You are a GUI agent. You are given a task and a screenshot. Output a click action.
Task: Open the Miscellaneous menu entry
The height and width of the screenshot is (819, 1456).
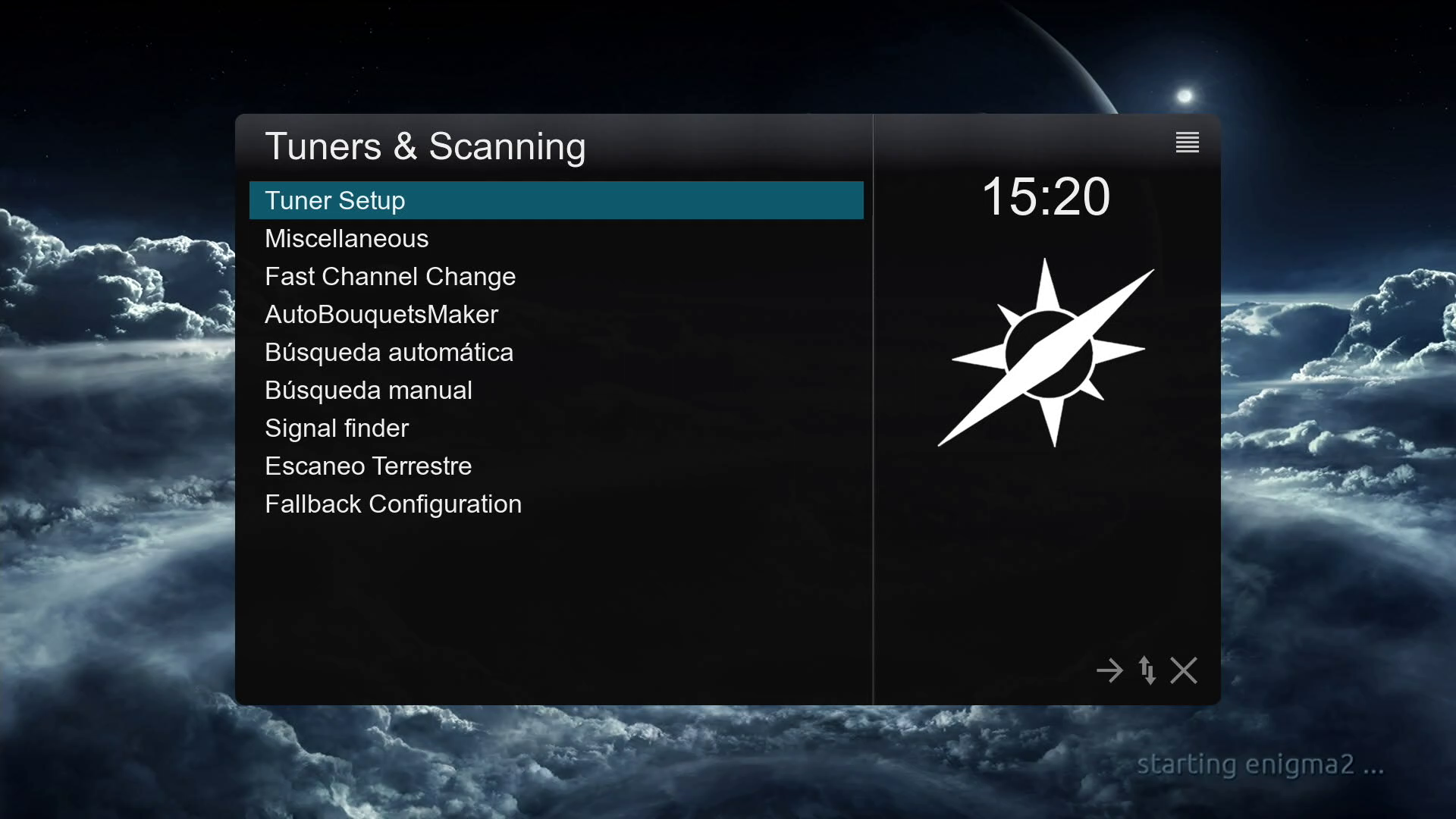(x=556, y=238)
